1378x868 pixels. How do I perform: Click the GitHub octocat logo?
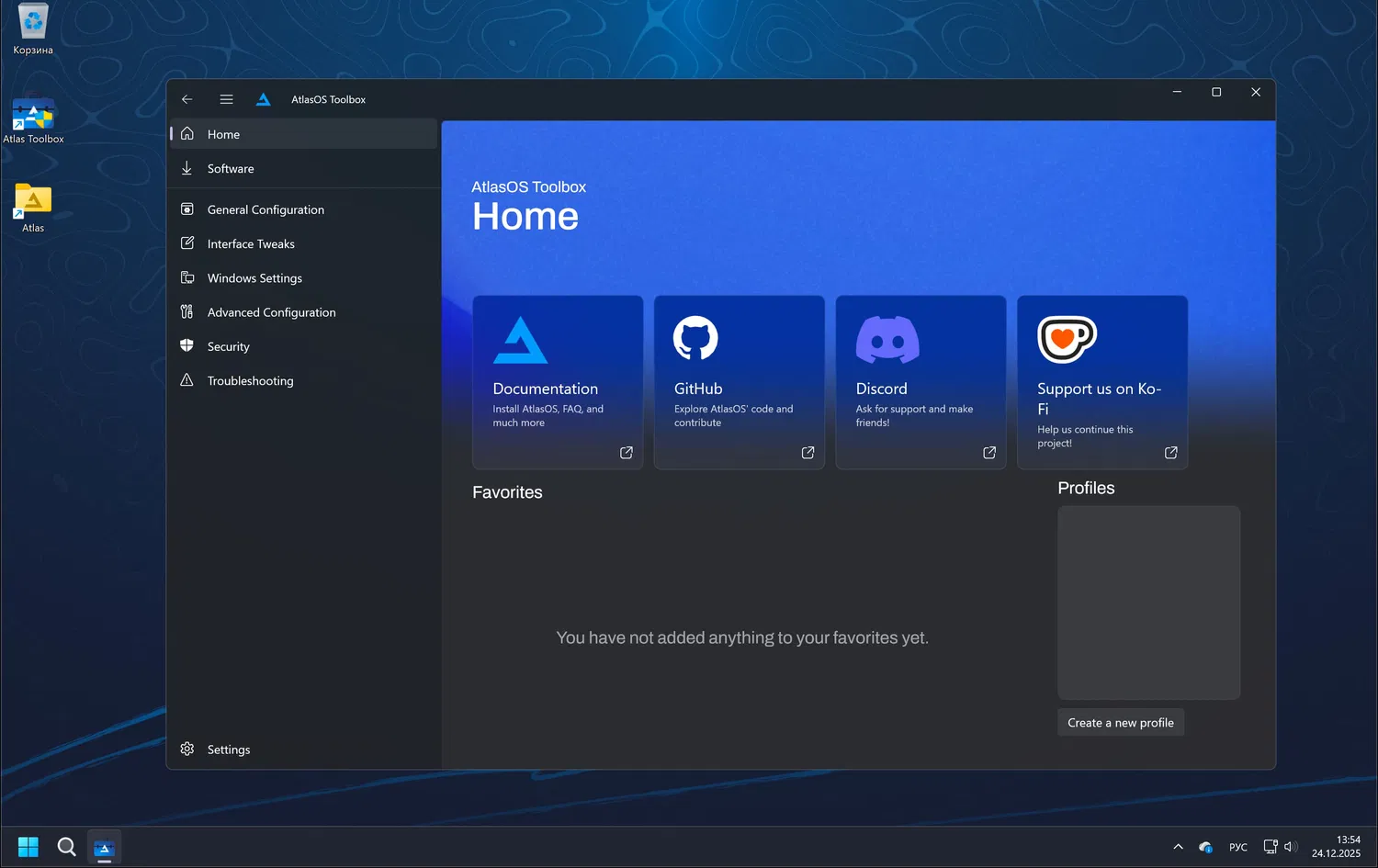(696, 339)
